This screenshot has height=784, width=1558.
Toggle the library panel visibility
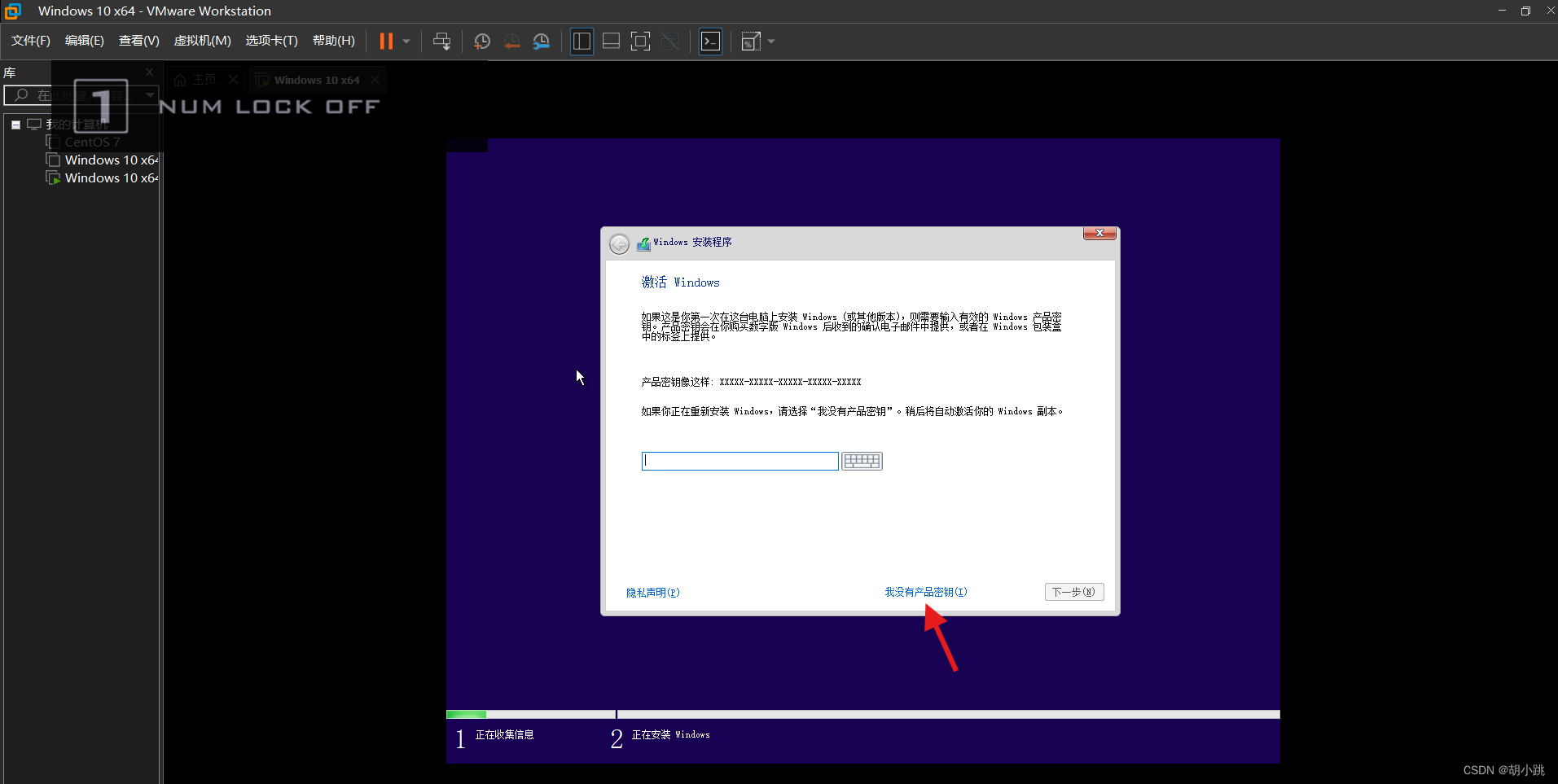581,41
